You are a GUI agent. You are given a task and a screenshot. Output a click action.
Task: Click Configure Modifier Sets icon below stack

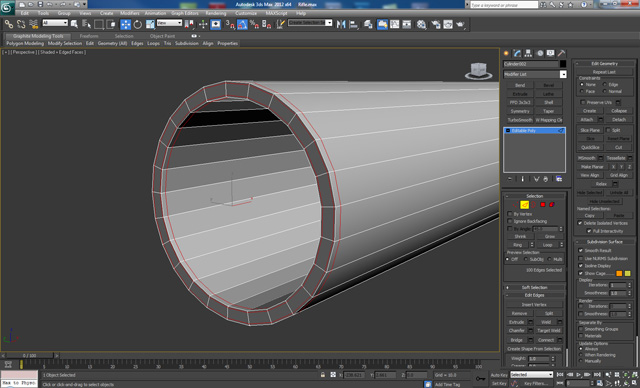tap(559, 179)
